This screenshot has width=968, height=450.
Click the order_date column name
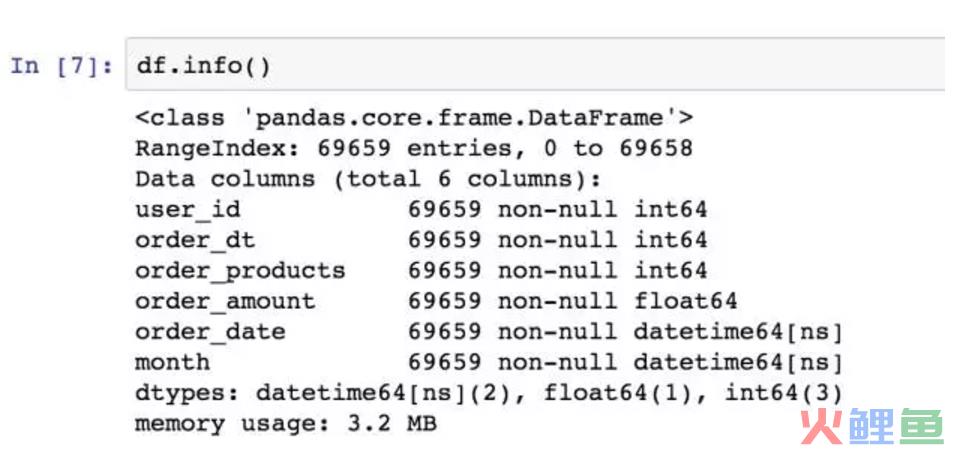coord(210,332)
